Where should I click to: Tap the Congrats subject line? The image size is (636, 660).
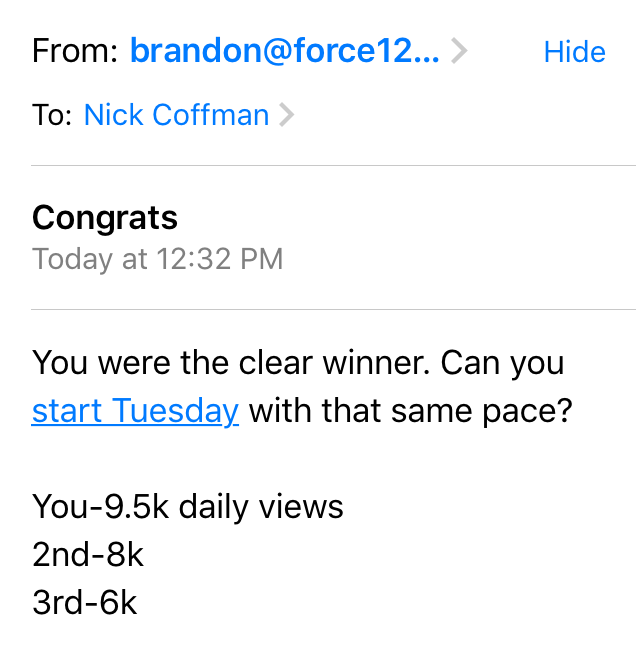(105, 217)
